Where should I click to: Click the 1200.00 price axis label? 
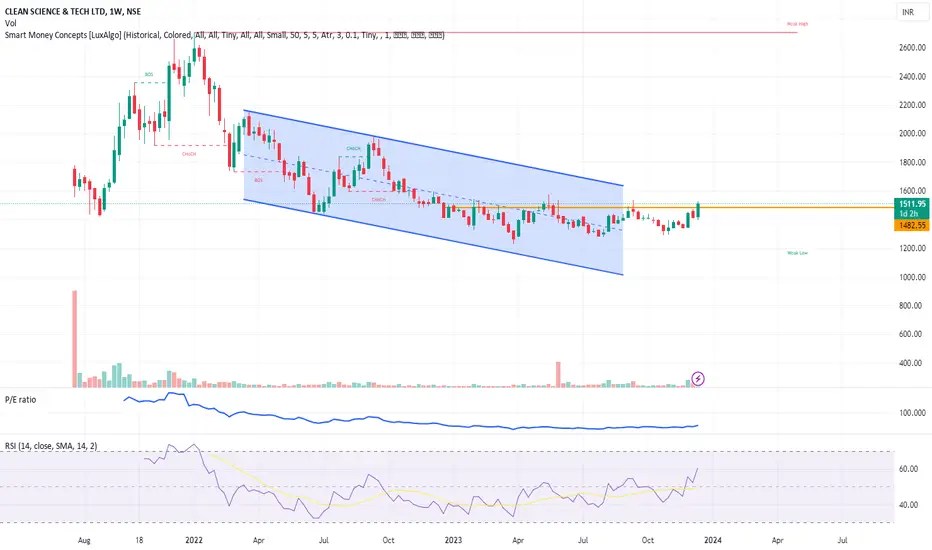(912, 248)
